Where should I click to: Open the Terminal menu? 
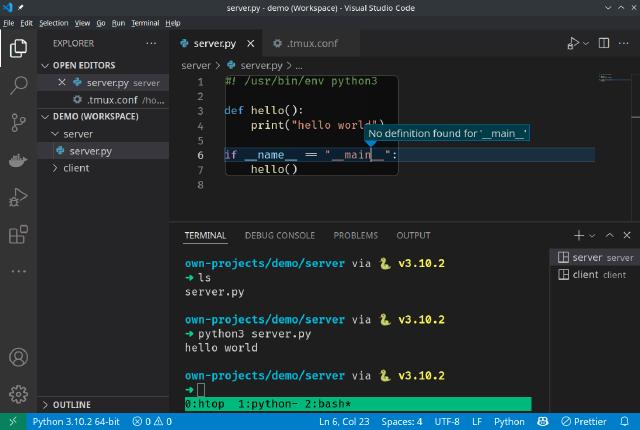pos(145,23)
